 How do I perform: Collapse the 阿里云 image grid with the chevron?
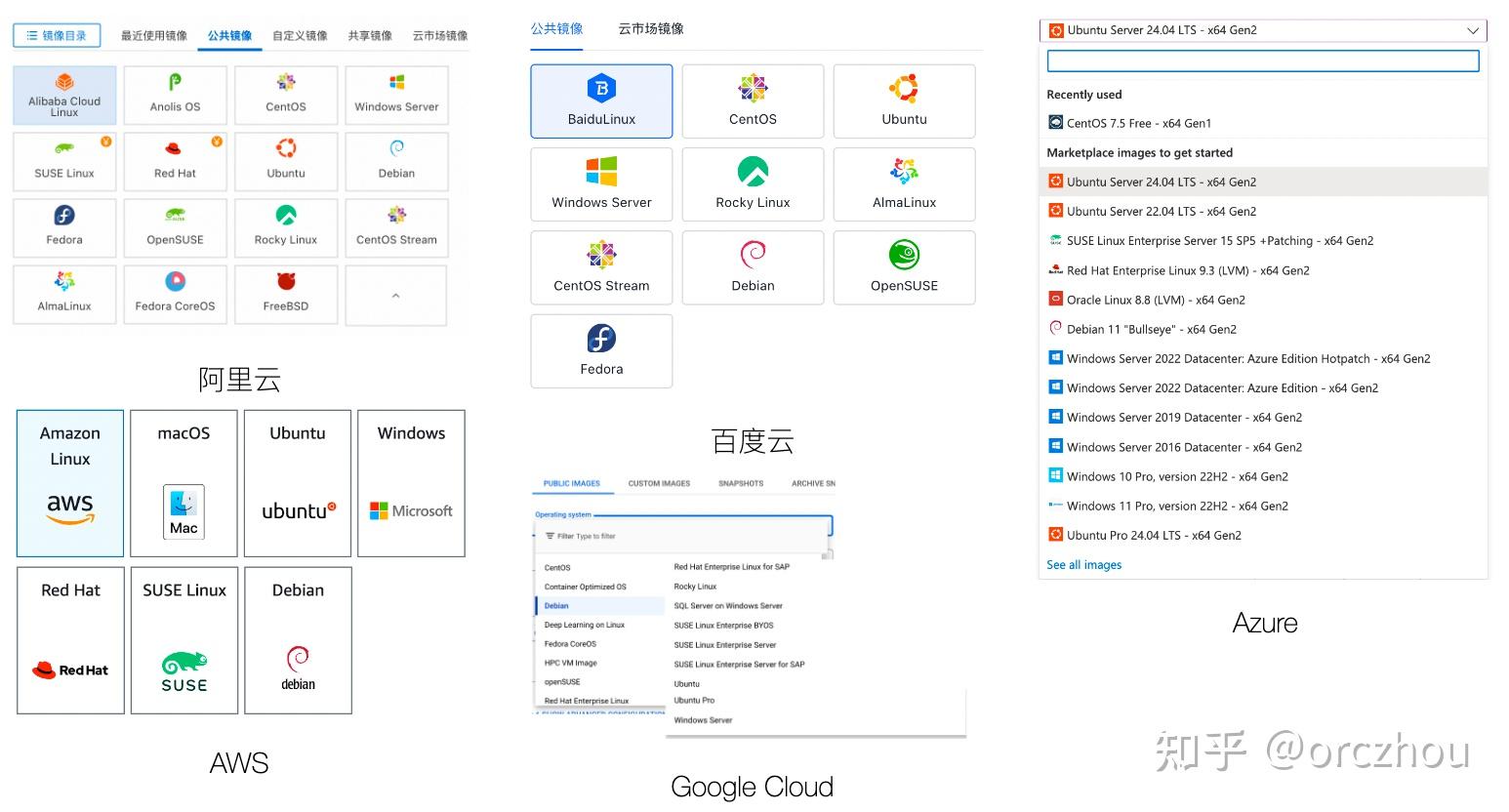click(x=394, y=294)
